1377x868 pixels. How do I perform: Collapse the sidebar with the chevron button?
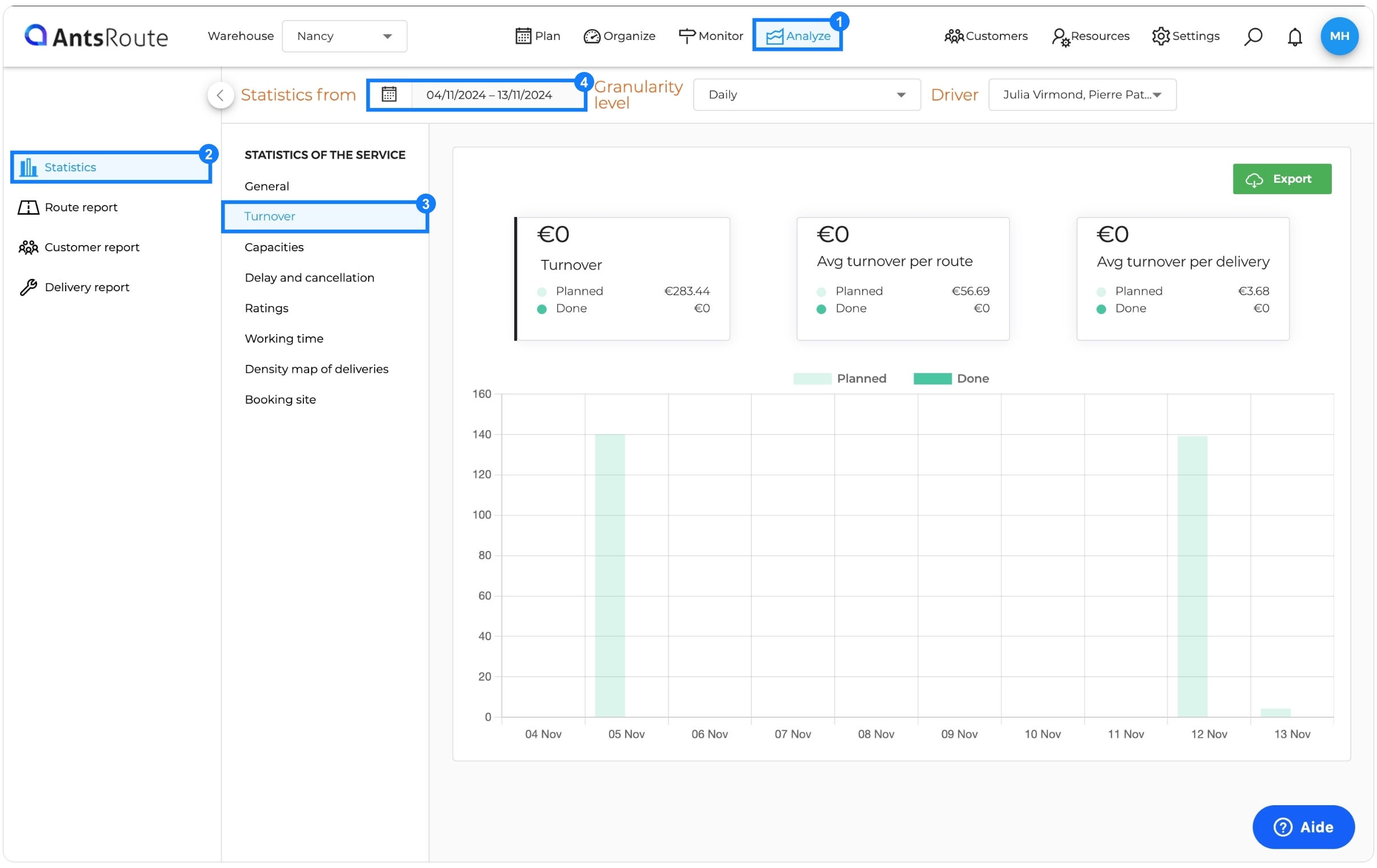coord(220,95)
